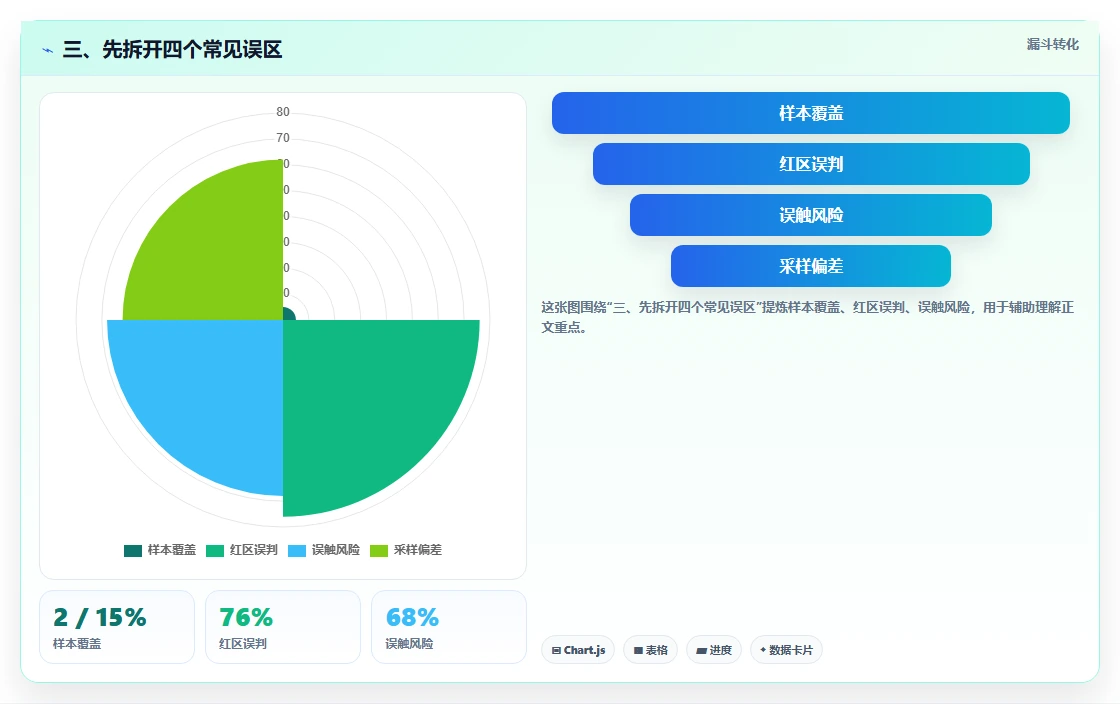Click the 样本覆盖 funnel bar

click(x=811, y=113)
